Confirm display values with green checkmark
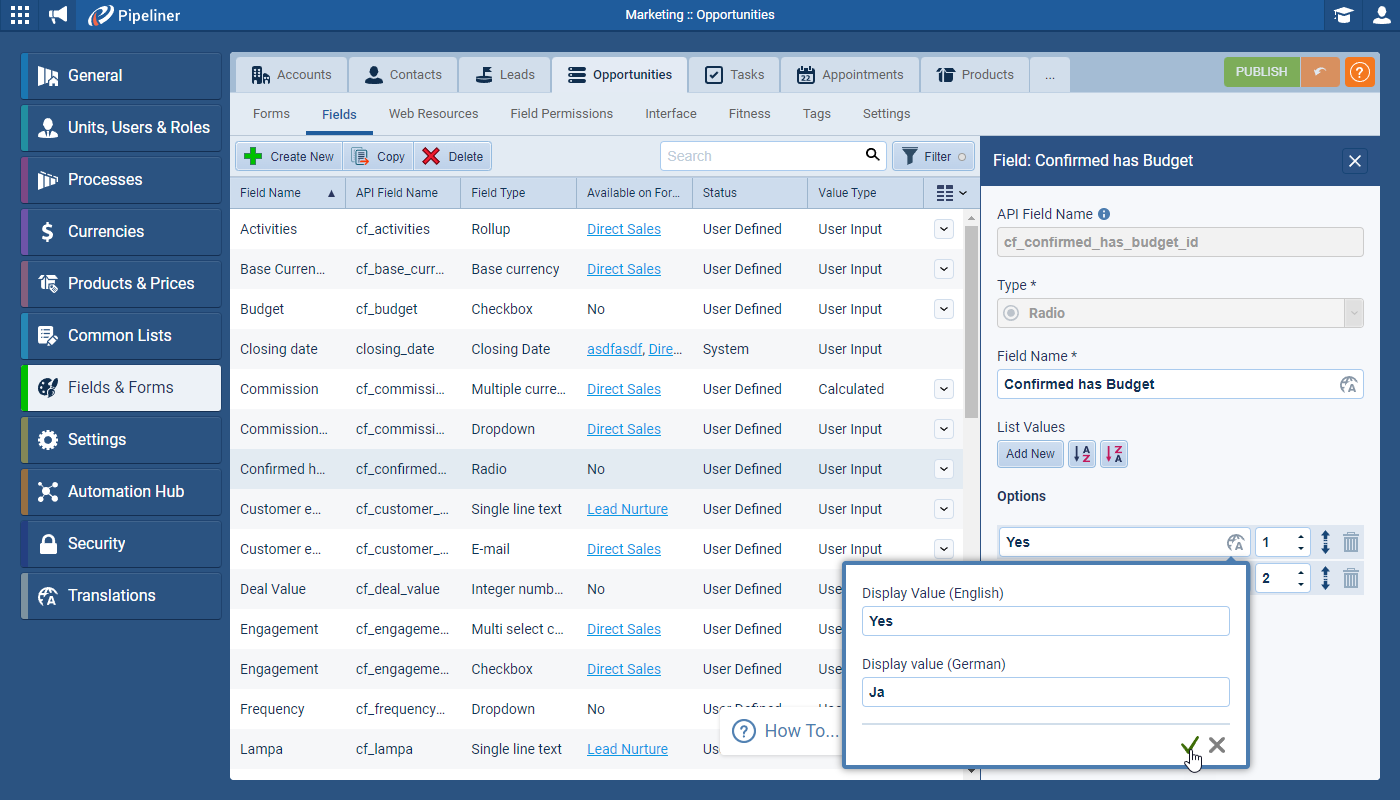1400x800 pixels. [x=1189, y=746]
